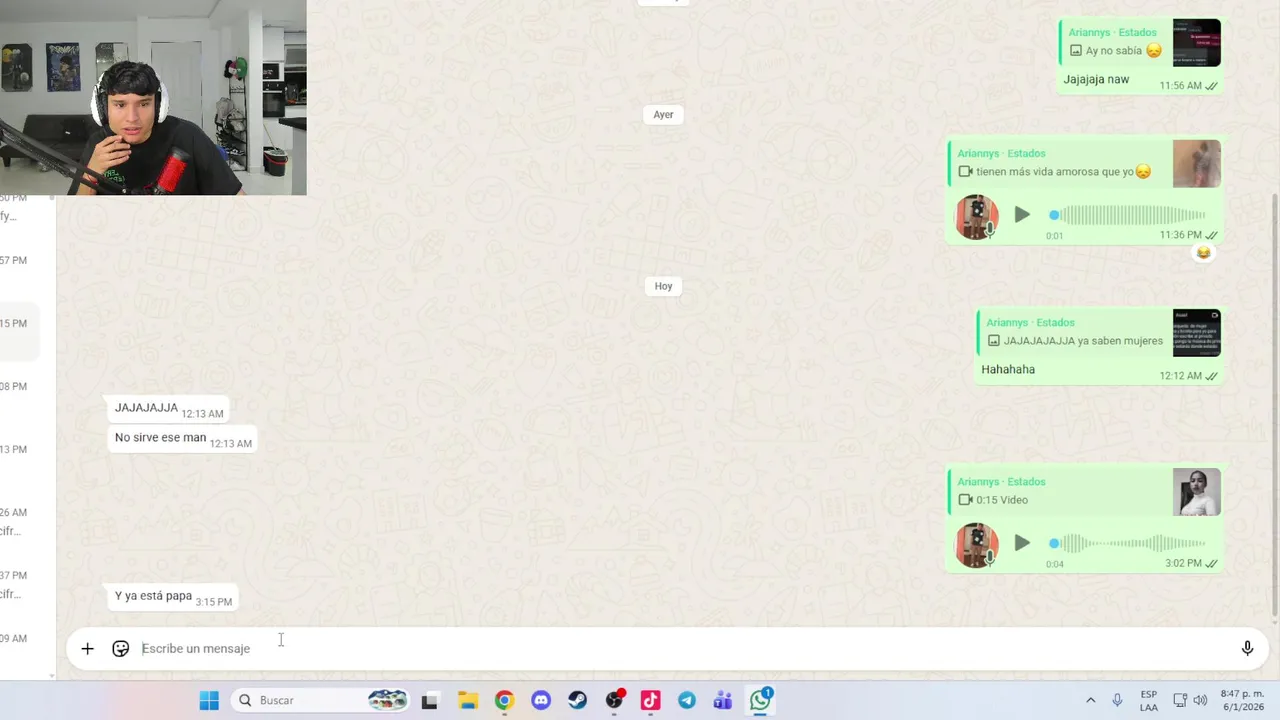Screen dimensions: 1280x720
Task: Open quoted '0:15 Video' status reply
Action: click(1085, 492)
